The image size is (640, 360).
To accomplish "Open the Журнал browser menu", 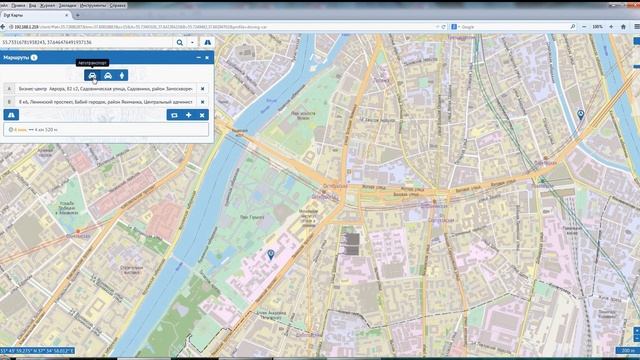I will click(x=47, y=6).
